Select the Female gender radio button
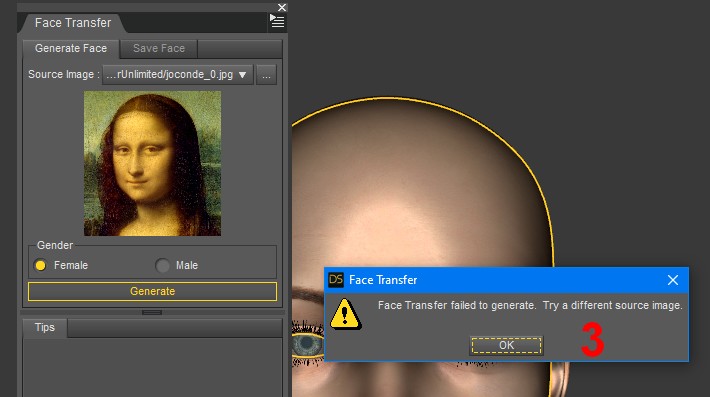Image resolution: width=710 pixels, height=397 pixels. [40, 265]
